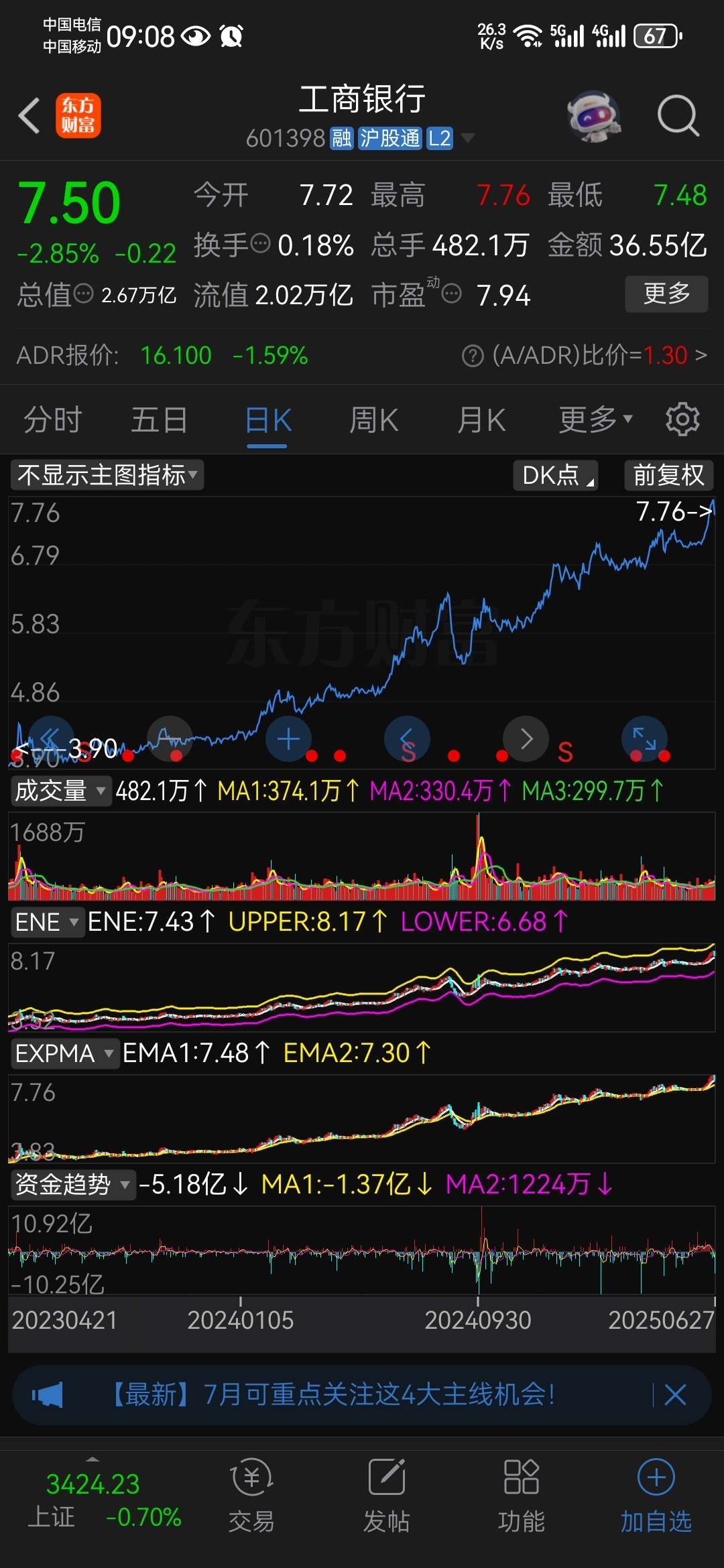Open EXPMA indicator dropdown

[64, 1053]
